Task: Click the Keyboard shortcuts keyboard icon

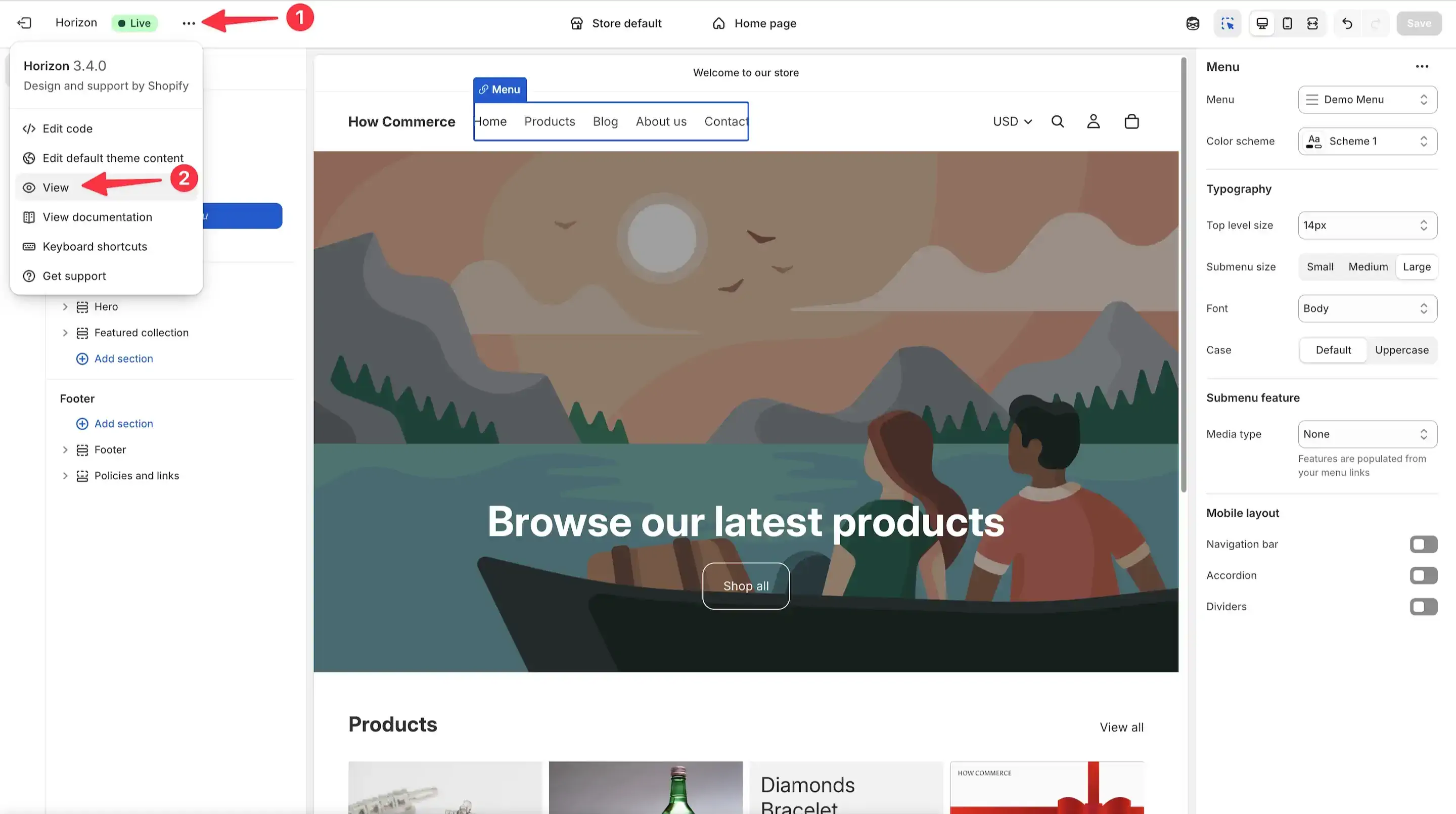Action: (29, 247)
